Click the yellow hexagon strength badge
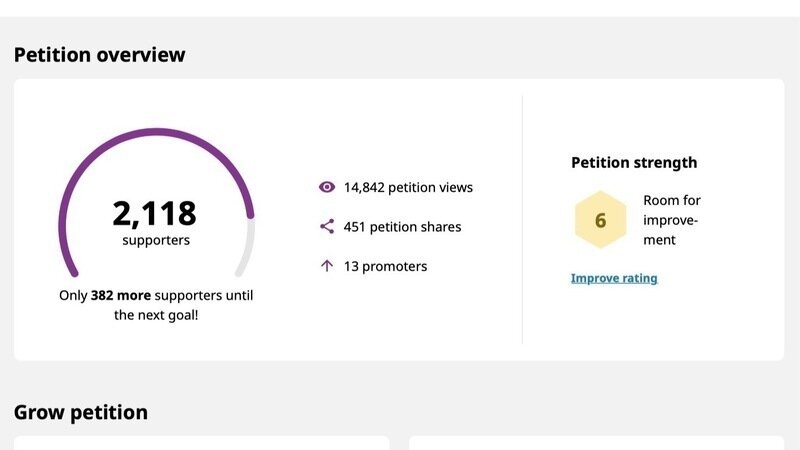Viewport: 800px width, 450px height. tap(600, 220)
